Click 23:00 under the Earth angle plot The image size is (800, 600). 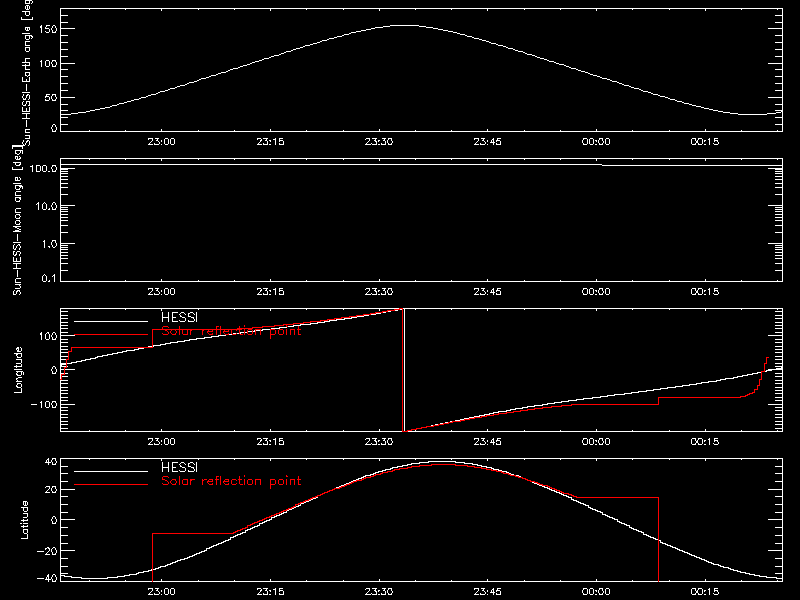[161, 141]
